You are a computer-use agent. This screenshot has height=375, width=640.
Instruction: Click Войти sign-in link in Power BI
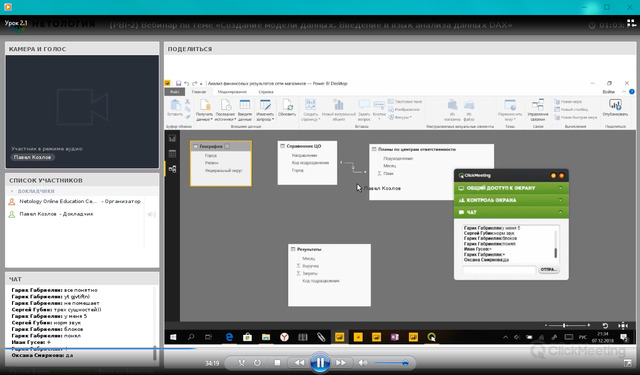pos(609,92)
